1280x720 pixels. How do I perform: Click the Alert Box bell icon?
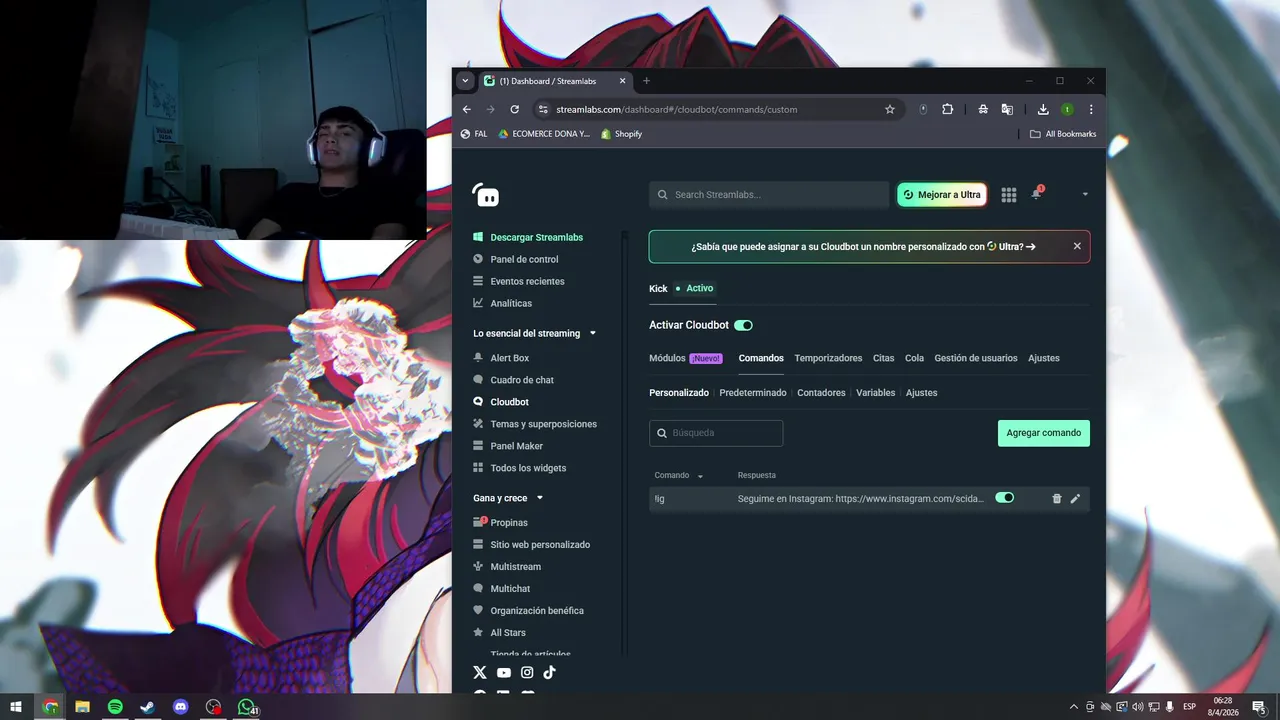[479, 358]
